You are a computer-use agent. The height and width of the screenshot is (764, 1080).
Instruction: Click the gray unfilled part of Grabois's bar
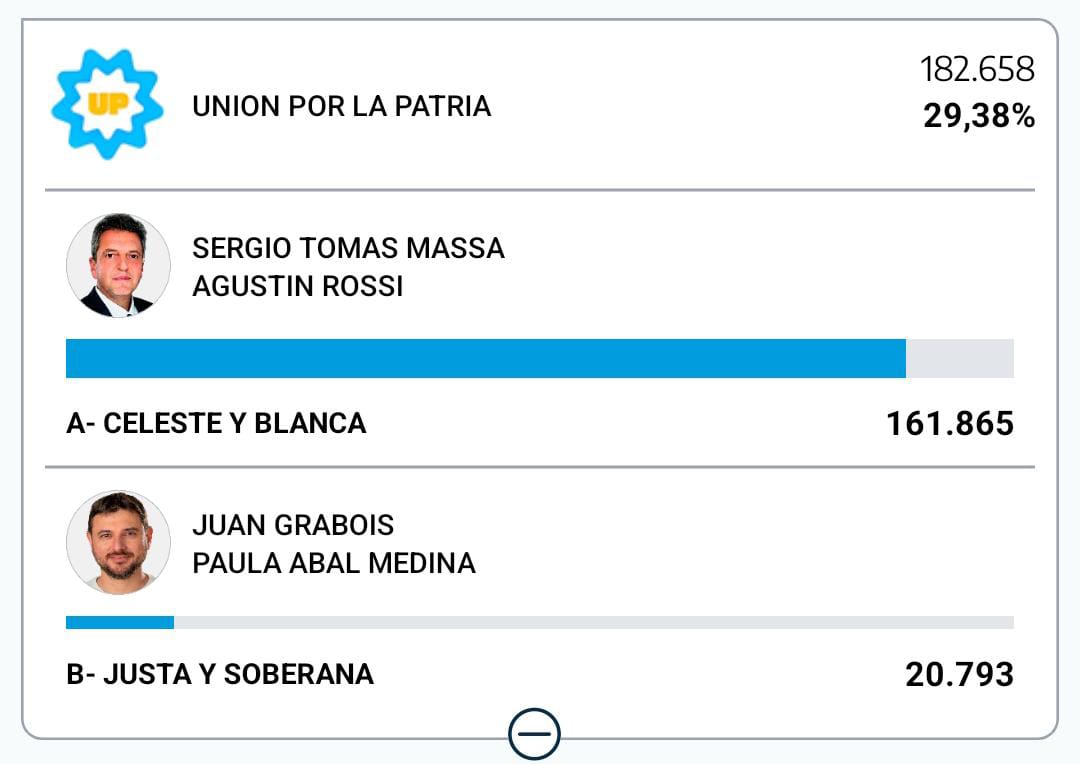click(x=593, y=622)
